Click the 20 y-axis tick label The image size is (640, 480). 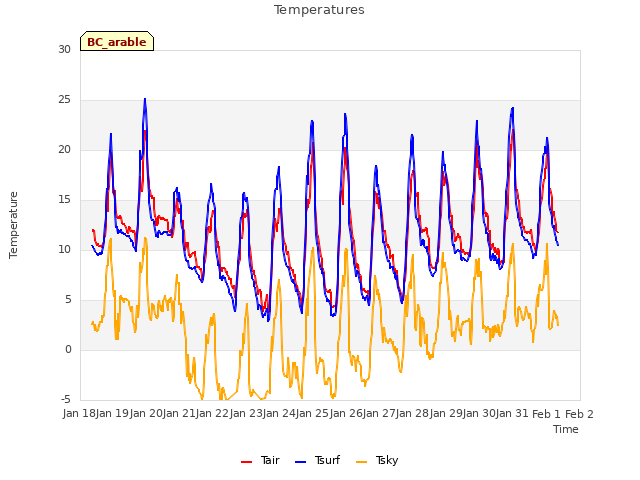[64, 150]
